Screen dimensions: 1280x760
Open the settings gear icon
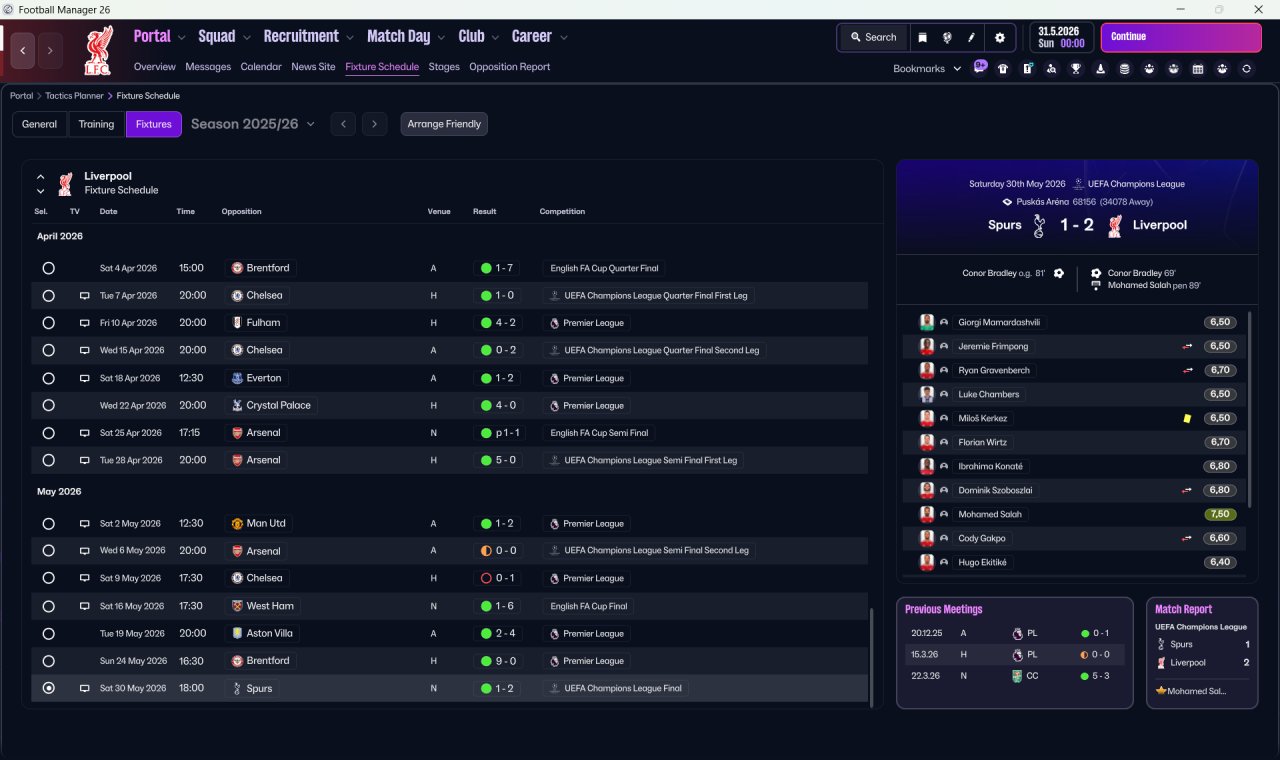(x=999, y=37)
